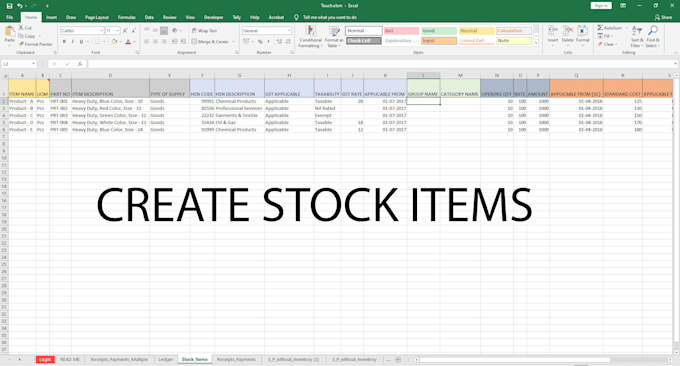Click the Percent Style button
The height and width of the screenshot is (366, 680).
pyautogui.click(x=260, y=42)
